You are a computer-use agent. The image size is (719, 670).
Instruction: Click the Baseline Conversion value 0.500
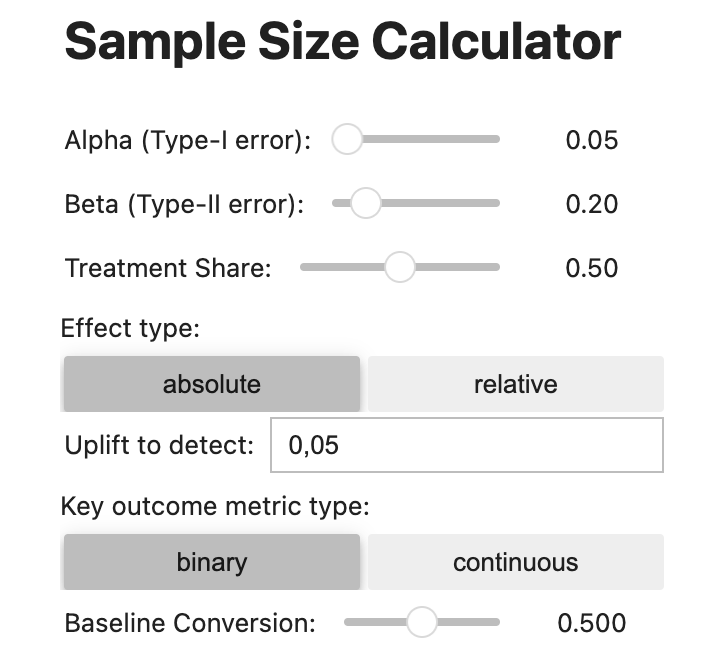click(592, 623)
